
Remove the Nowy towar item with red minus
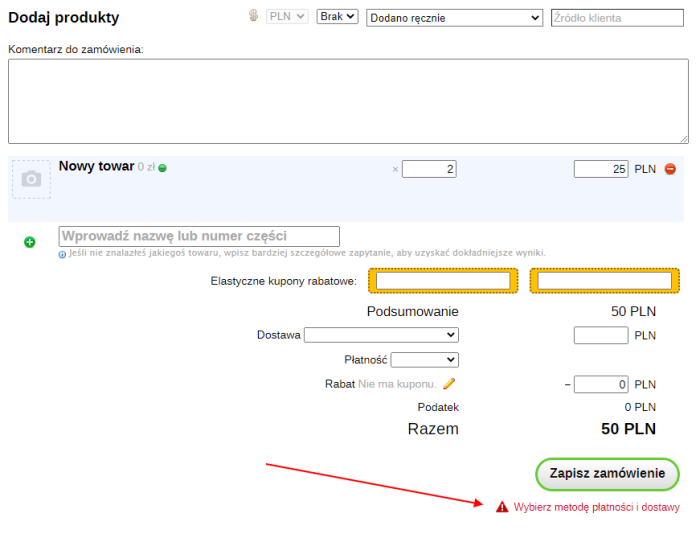click(x=670, y=169)
